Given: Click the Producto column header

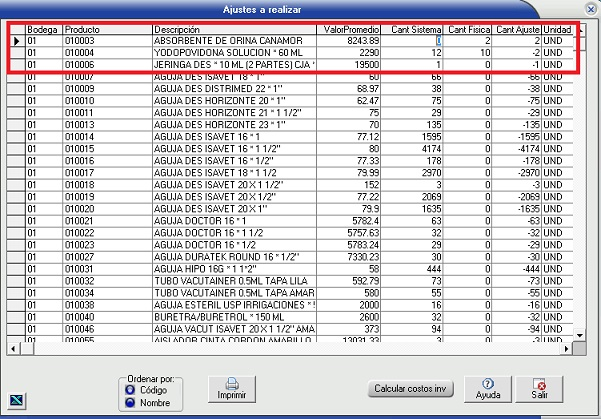Looking at the screenshot, I should click(107, 30).
